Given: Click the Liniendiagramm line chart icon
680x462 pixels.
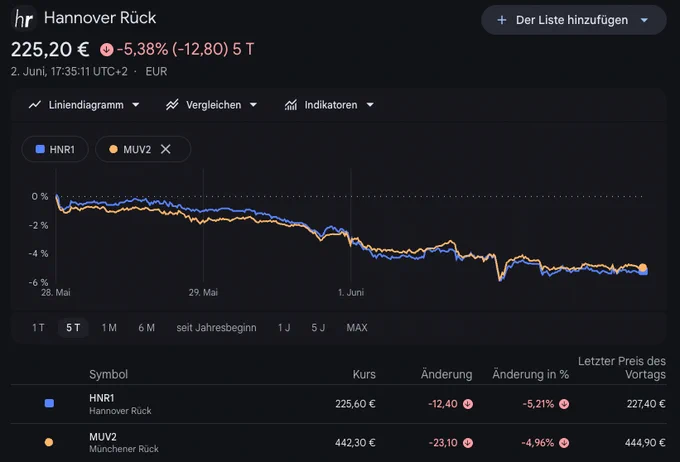Looking at the screenshot, I should click(35, 105).
